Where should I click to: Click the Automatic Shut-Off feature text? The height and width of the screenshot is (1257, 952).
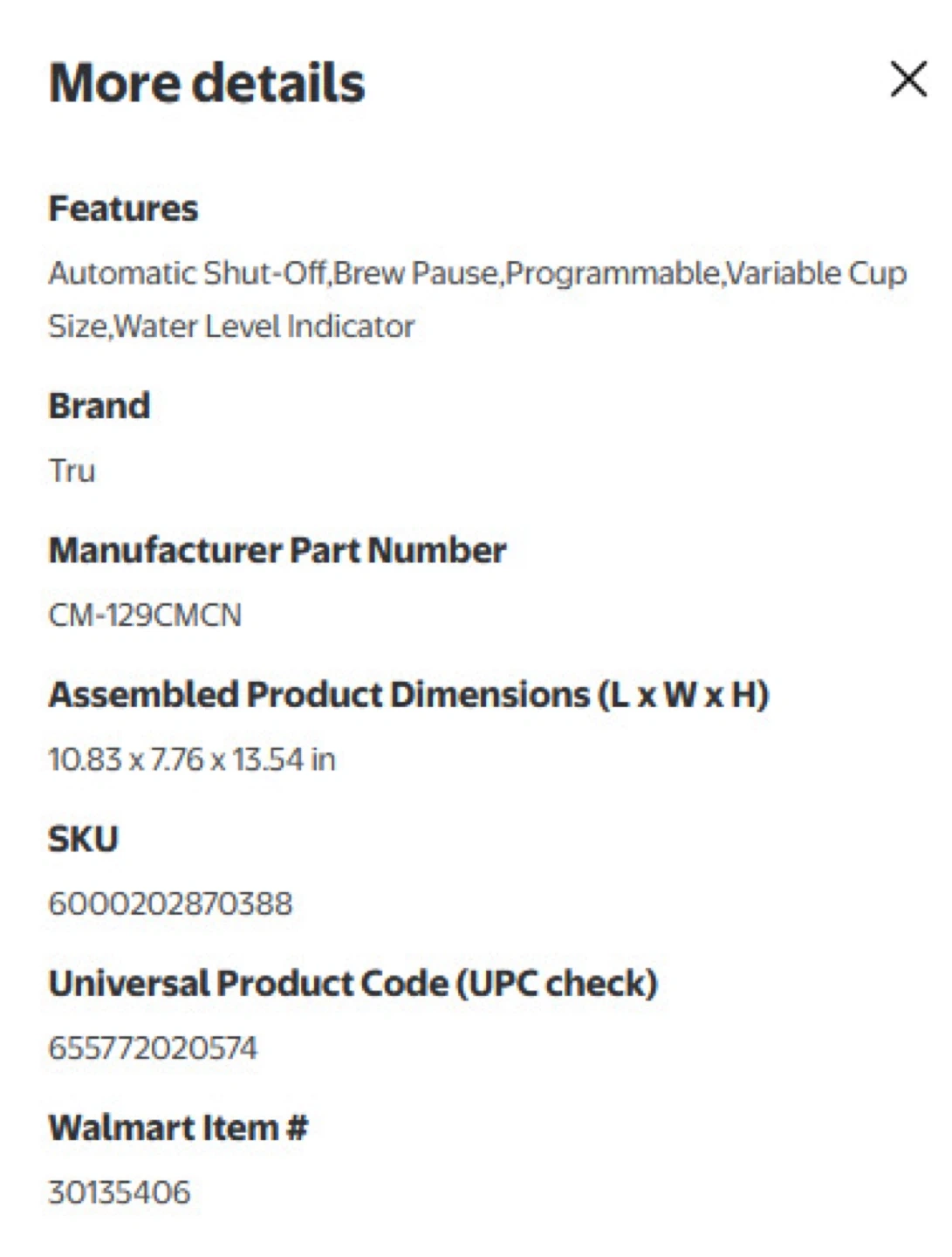coord(187,273)
